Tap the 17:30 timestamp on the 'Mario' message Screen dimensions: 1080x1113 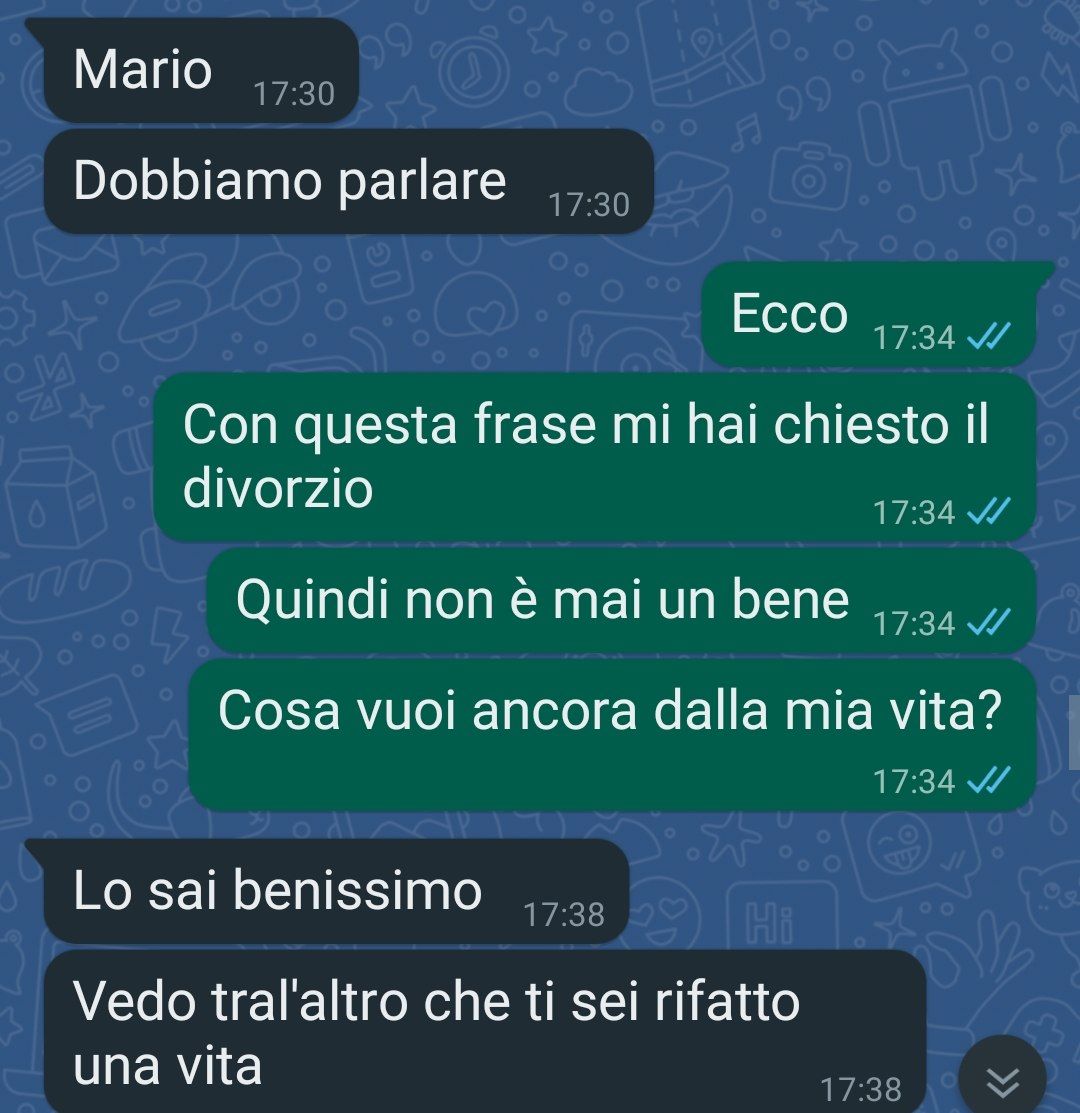click(x=294, y=94)
